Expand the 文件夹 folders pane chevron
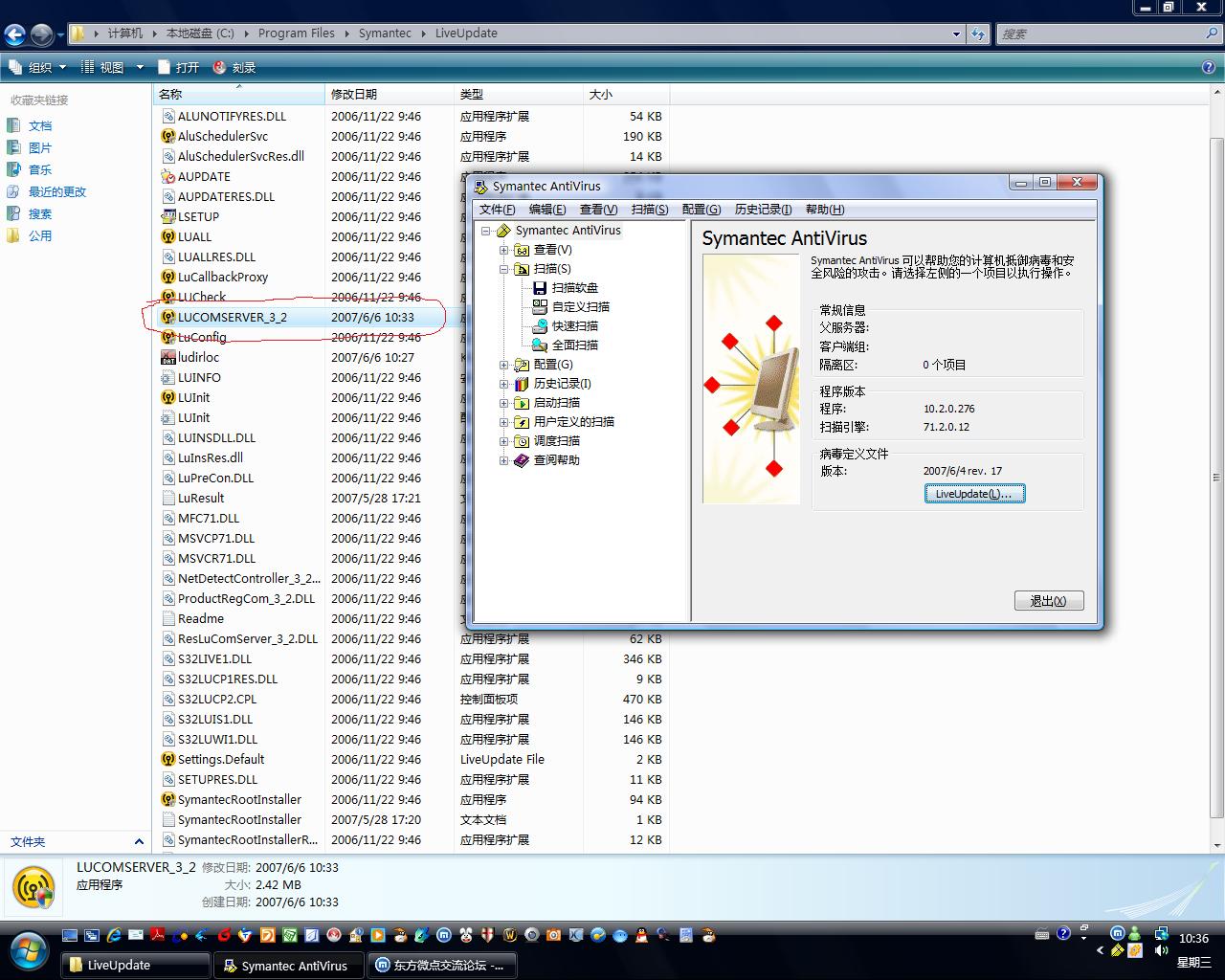The width and height of the screenshot is (1225, 980). (139, 842)
